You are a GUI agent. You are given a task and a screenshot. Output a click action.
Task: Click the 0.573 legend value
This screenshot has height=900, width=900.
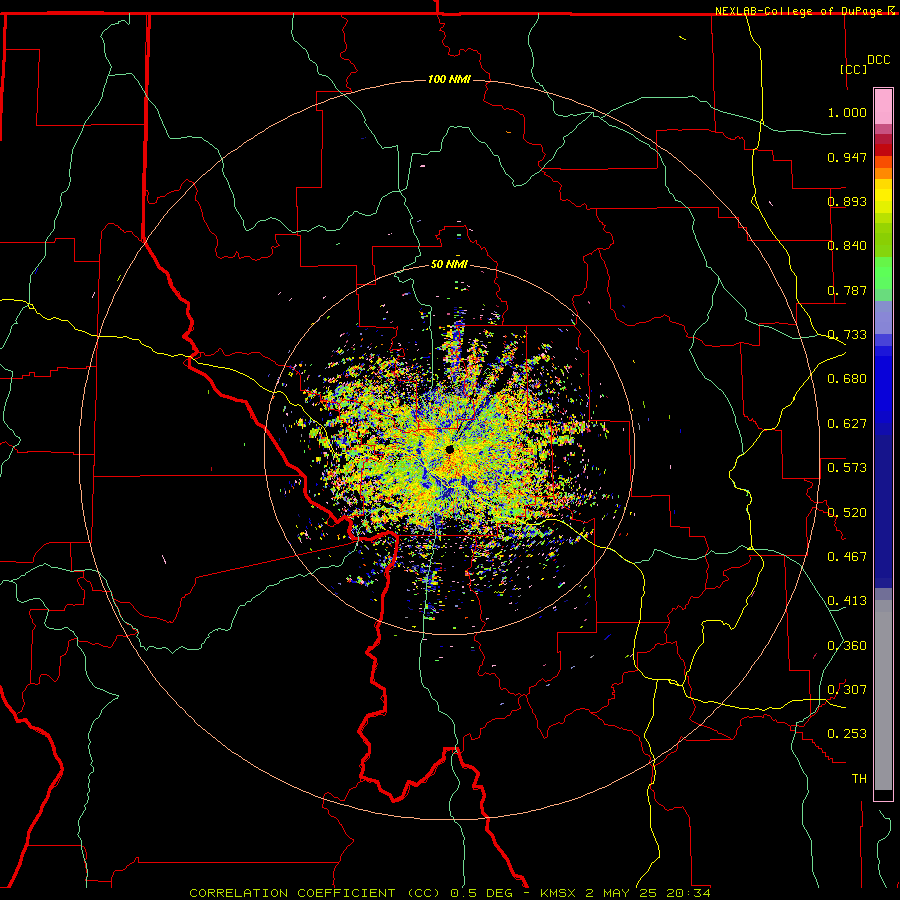tap(847, 468)
